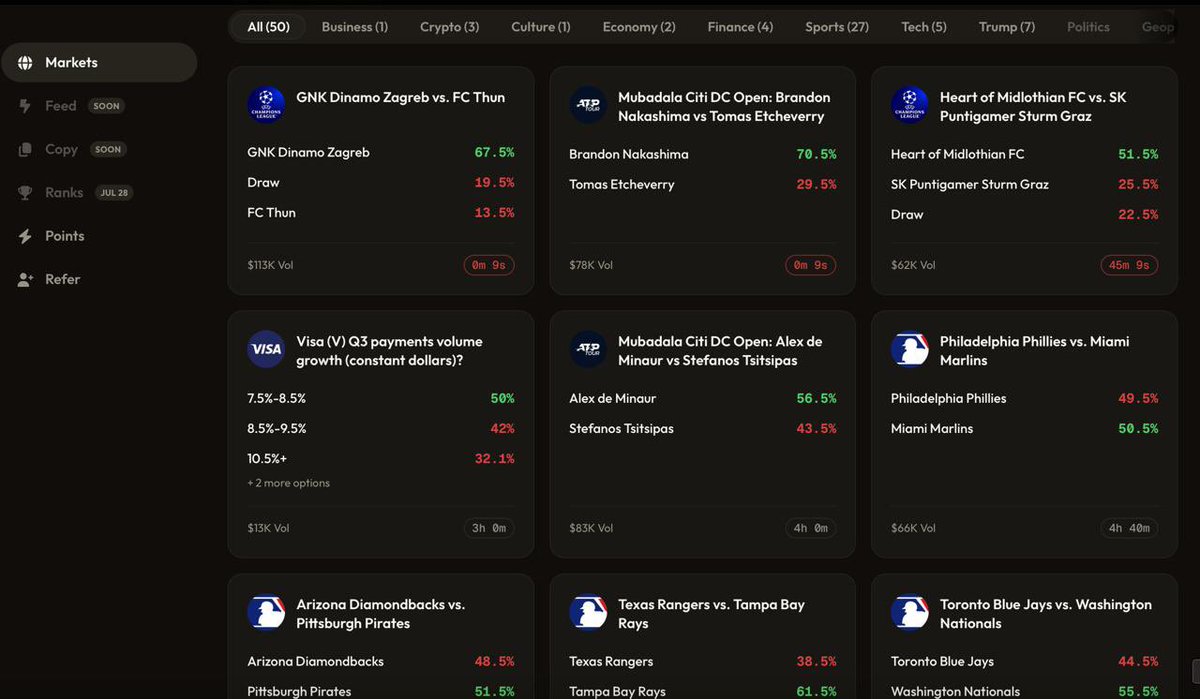1200x699 pixels.
Task: Open Markets in the sidebar
Action: click(x=98, y=62)
